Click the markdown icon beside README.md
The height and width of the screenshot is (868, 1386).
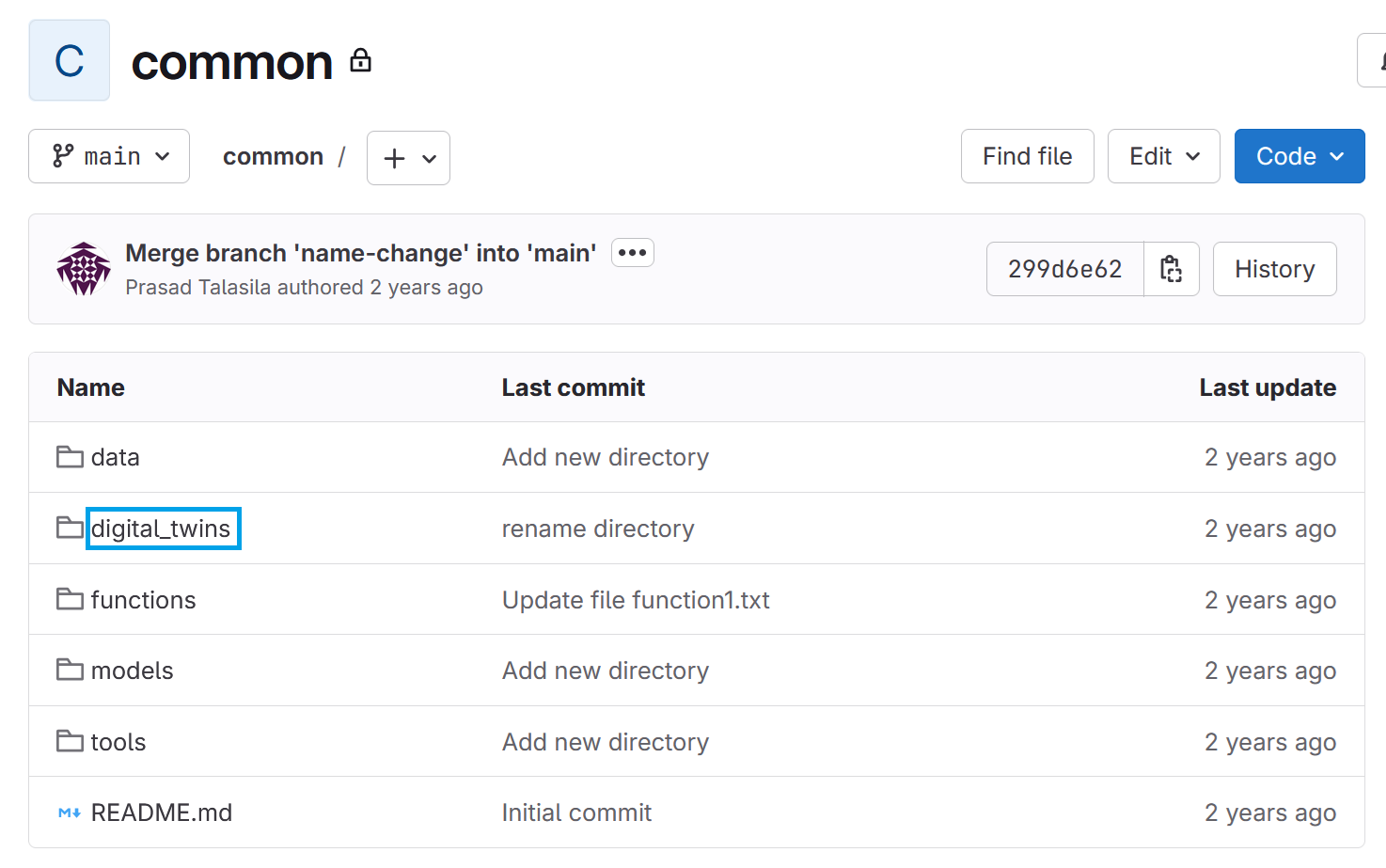tap(69, 812)
